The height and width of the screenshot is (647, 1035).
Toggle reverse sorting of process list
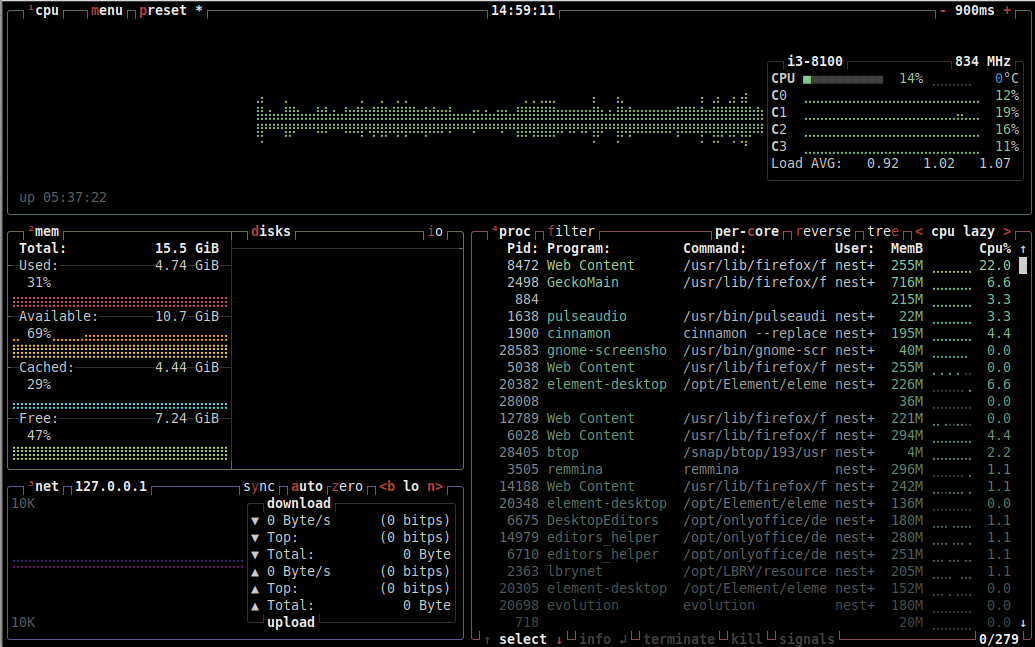click(823, 231)
